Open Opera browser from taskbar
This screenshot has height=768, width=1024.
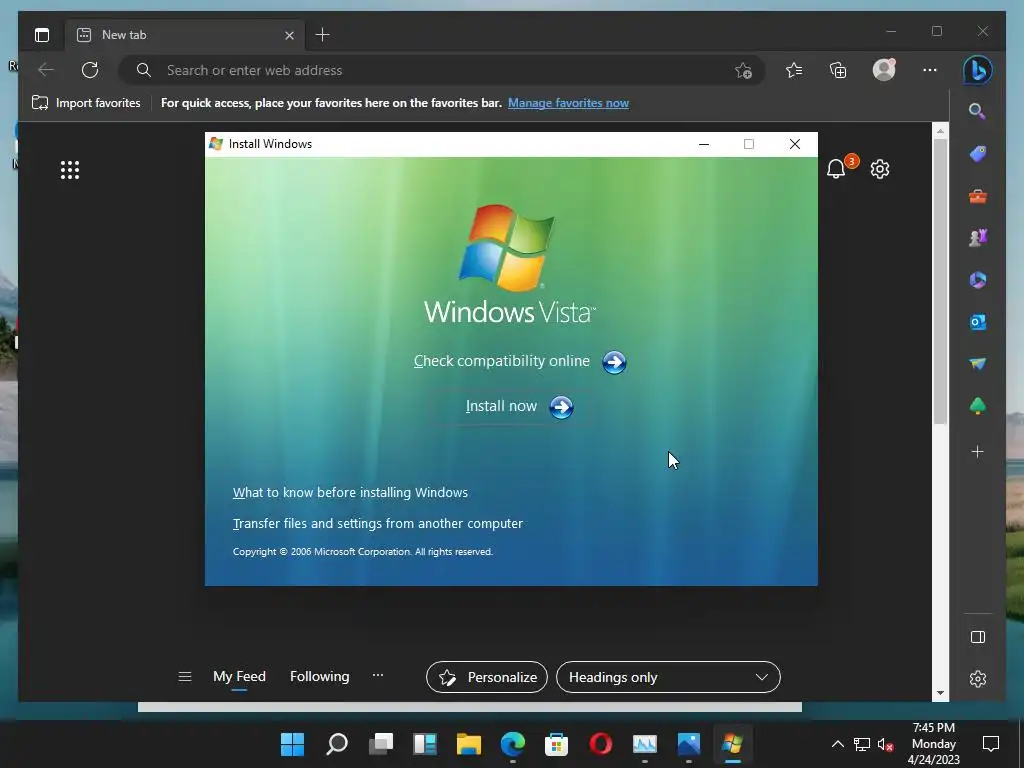pyautogui.click(x=600, y=744)
